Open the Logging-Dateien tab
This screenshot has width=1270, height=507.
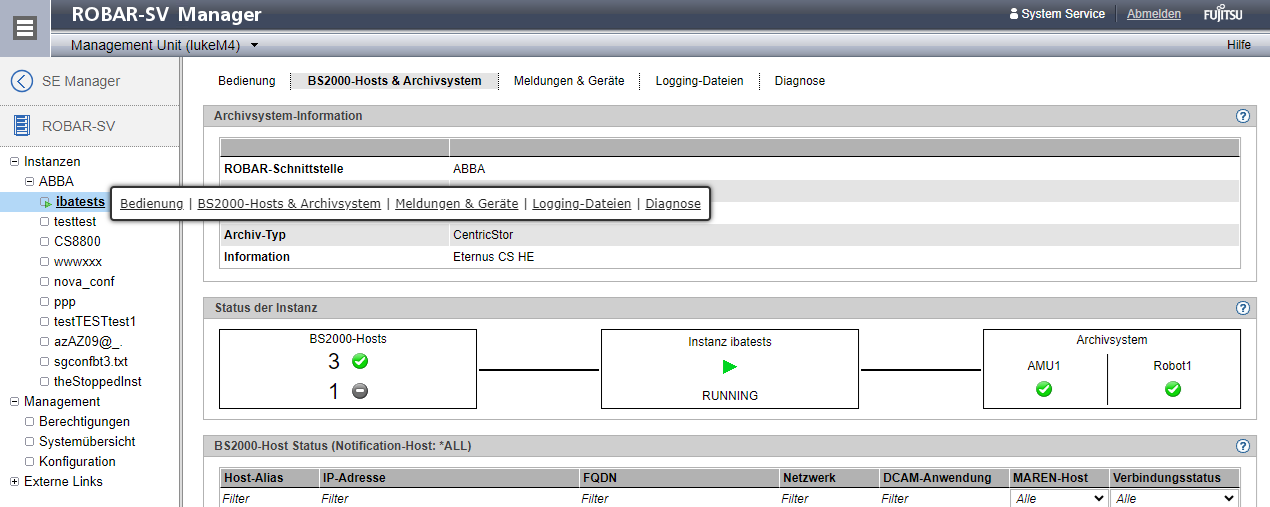coord(699,81)
